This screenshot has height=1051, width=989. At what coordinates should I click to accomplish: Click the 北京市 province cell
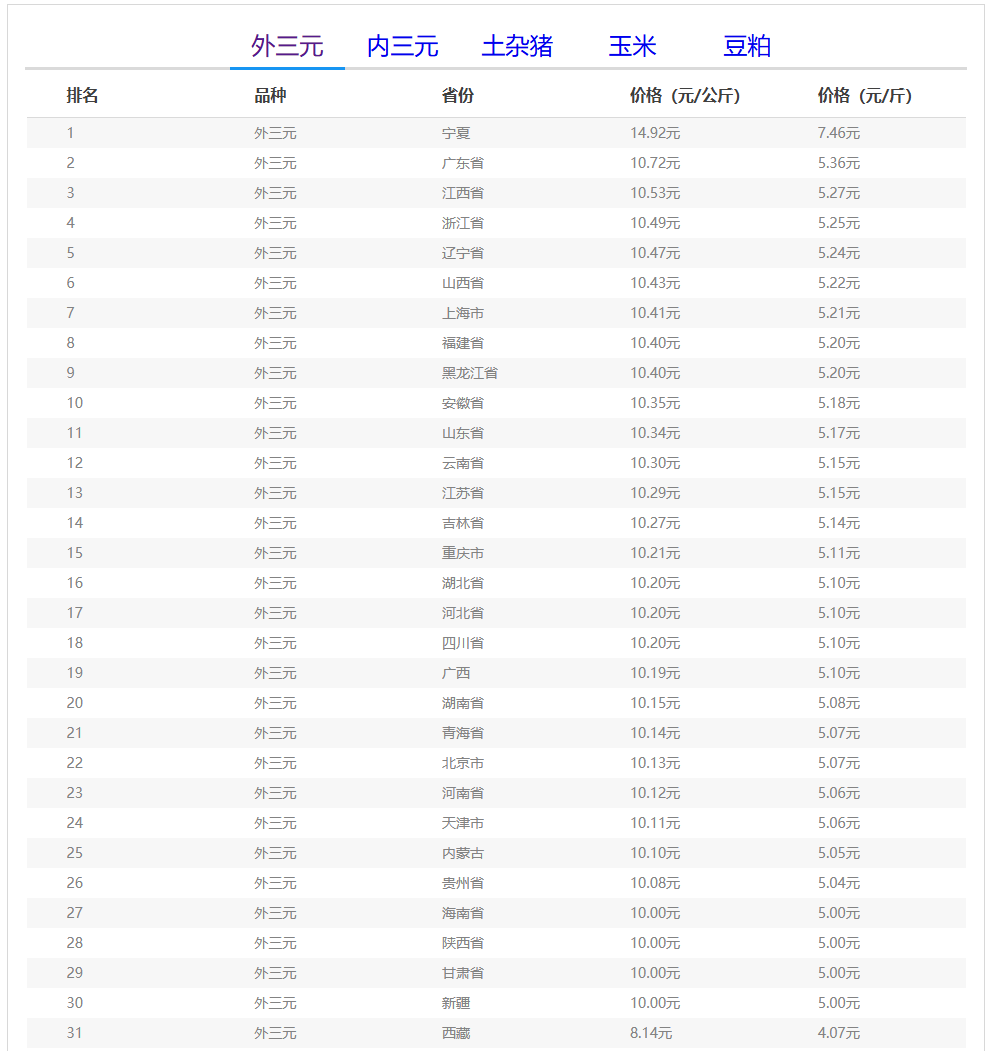coord(463,763)
